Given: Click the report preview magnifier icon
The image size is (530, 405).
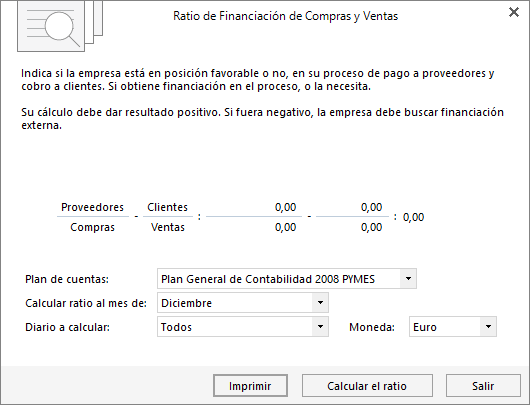Looking at the screenshot, I should [x=60, y=26].
